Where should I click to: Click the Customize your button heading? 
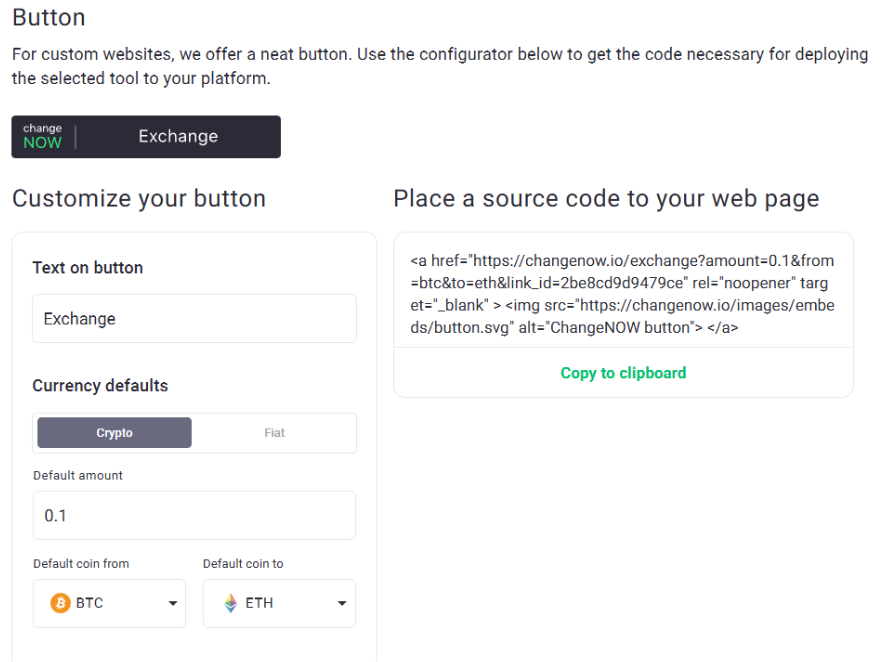(x=139, y=199)
